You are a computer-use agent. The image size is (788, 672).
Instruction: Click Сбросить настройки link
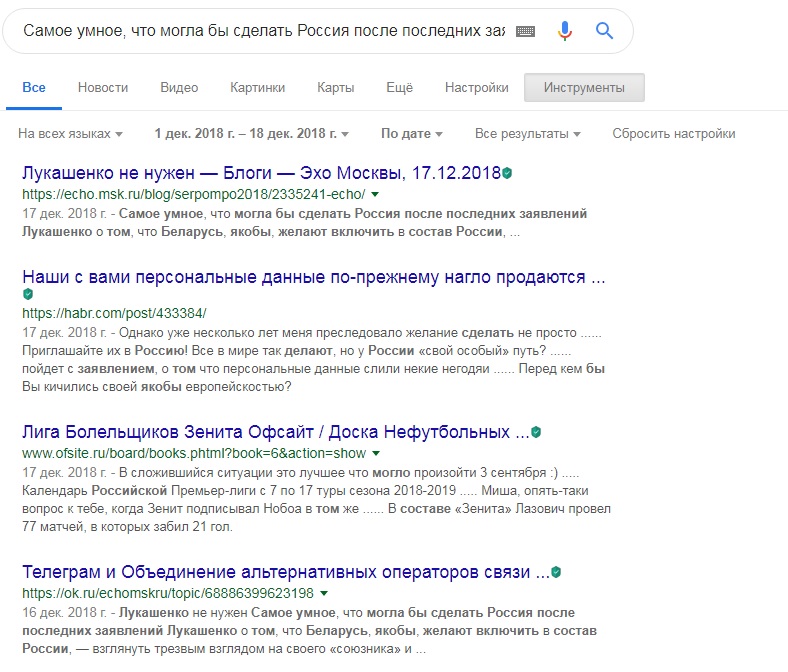point(673,134)
